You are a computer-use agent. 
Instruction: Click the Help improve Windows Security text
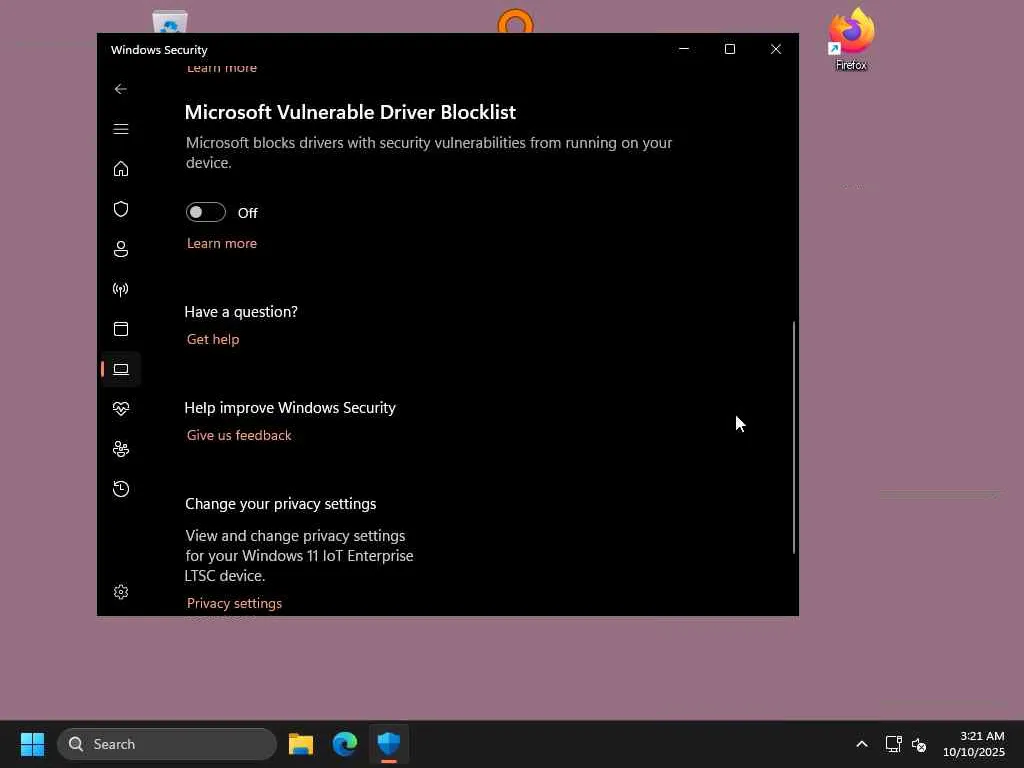click(x=290, y=408)
